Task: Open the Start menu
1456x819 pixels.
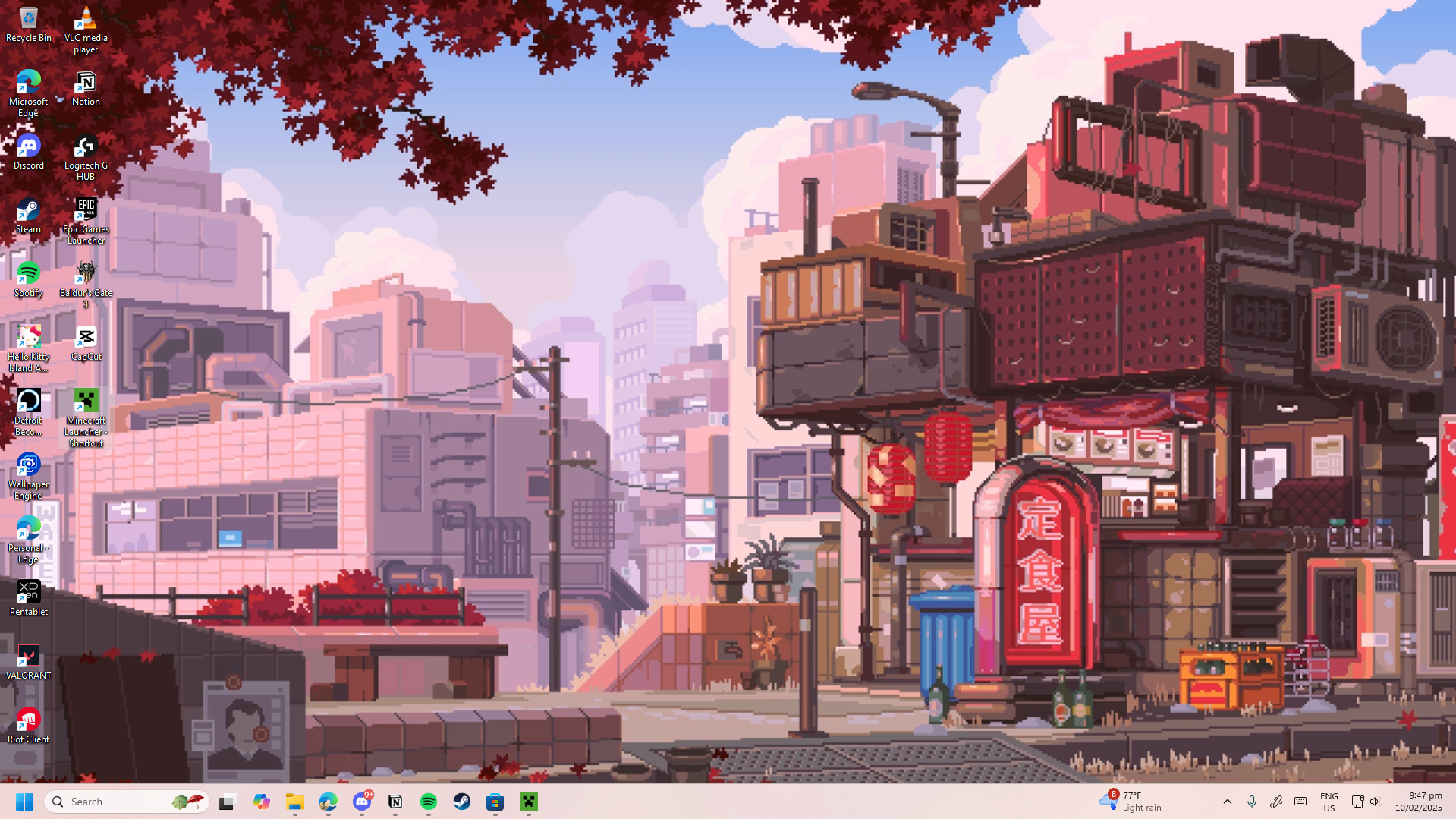Action: pos(24,802)
